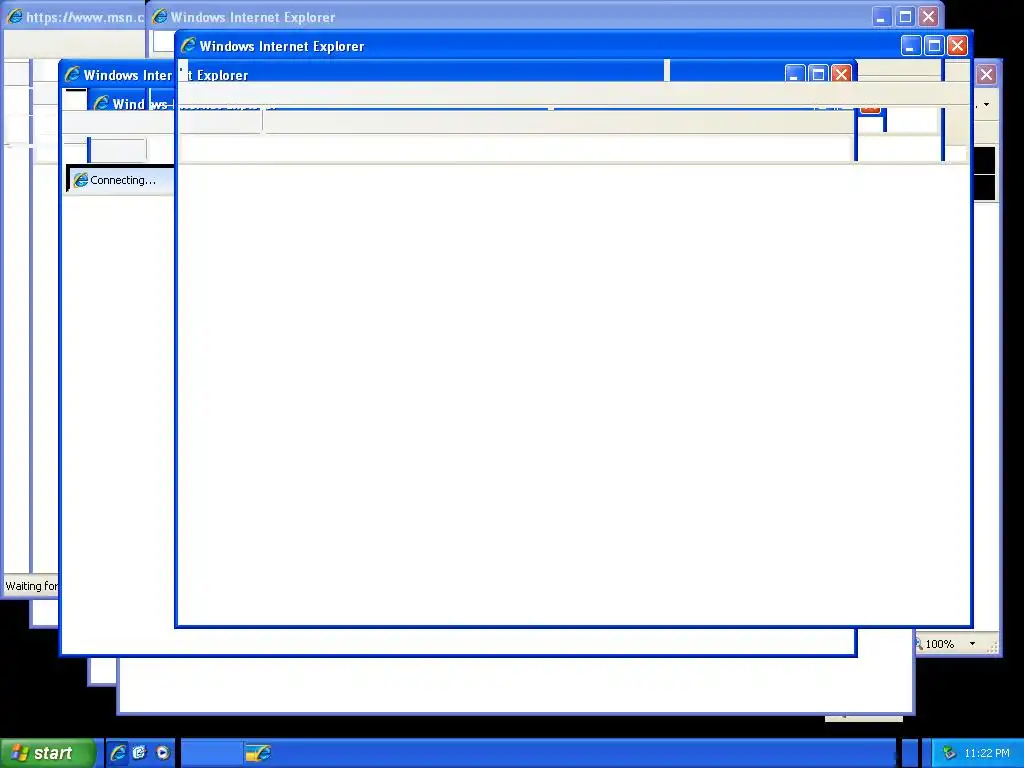Click the IE icon of the frontmost window
1024x768 pixels.
(188, 46)
